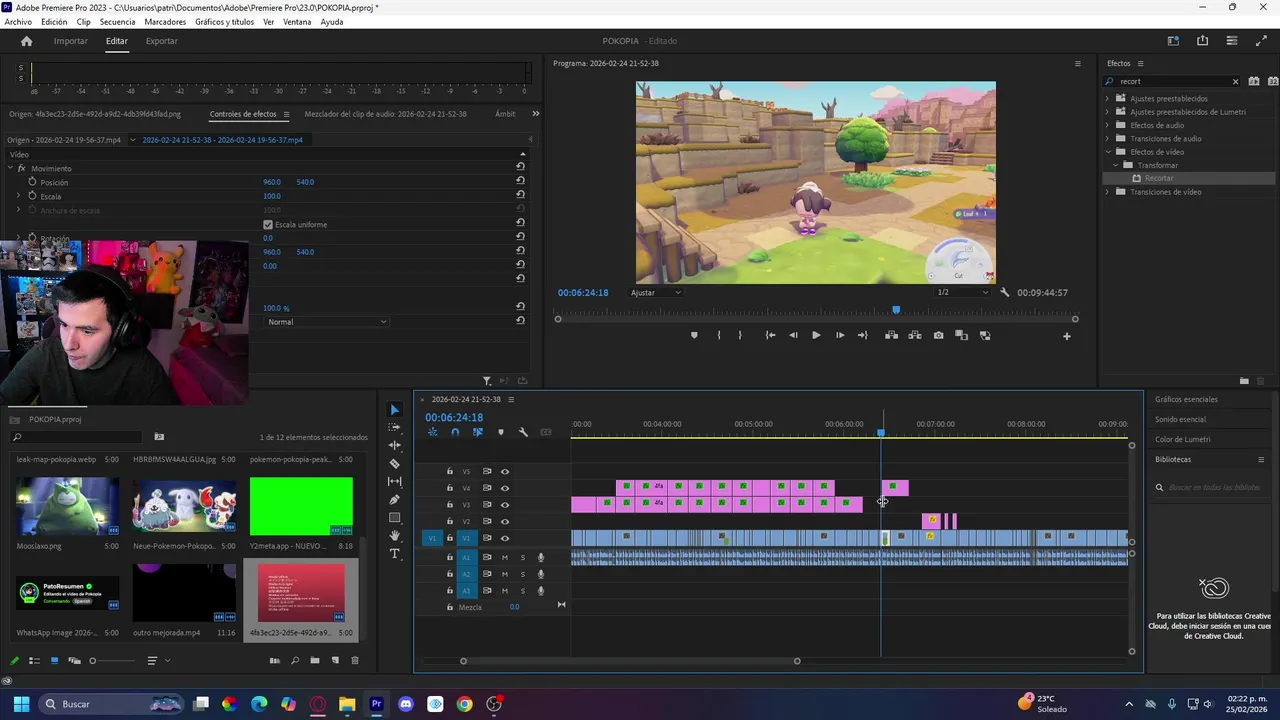This screenshot has width=1280, height=720.
Task: Select the Hand tool
Action: point(394,536)
